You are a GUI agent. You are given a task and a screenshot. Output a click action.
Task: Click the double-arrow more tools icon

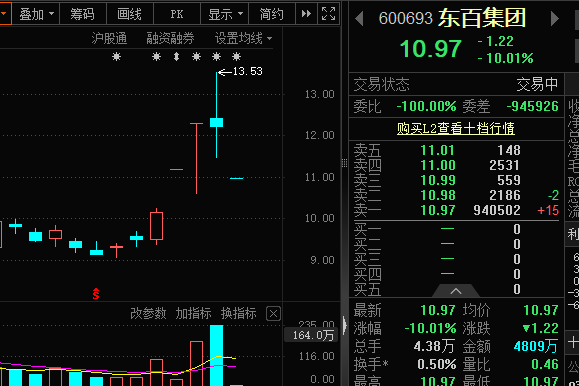coord(306,14)
